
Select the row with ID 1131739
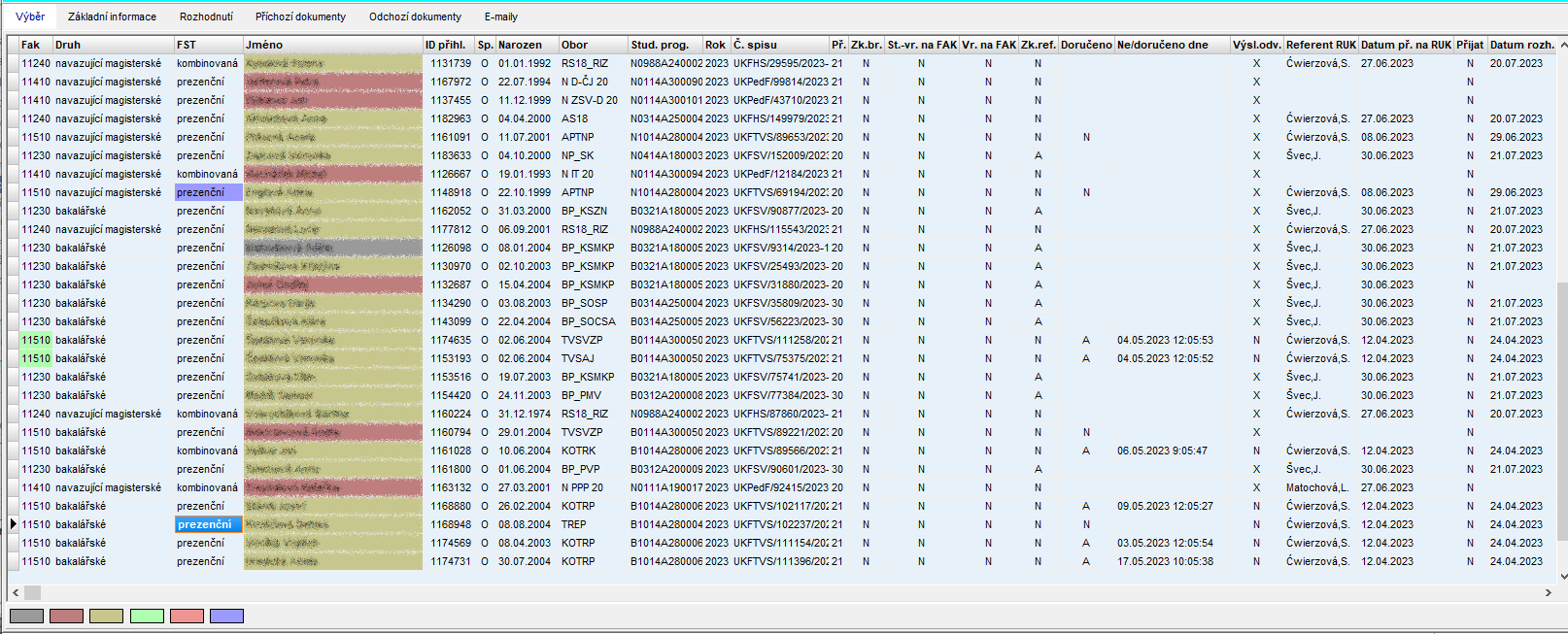tap(451, 63)
